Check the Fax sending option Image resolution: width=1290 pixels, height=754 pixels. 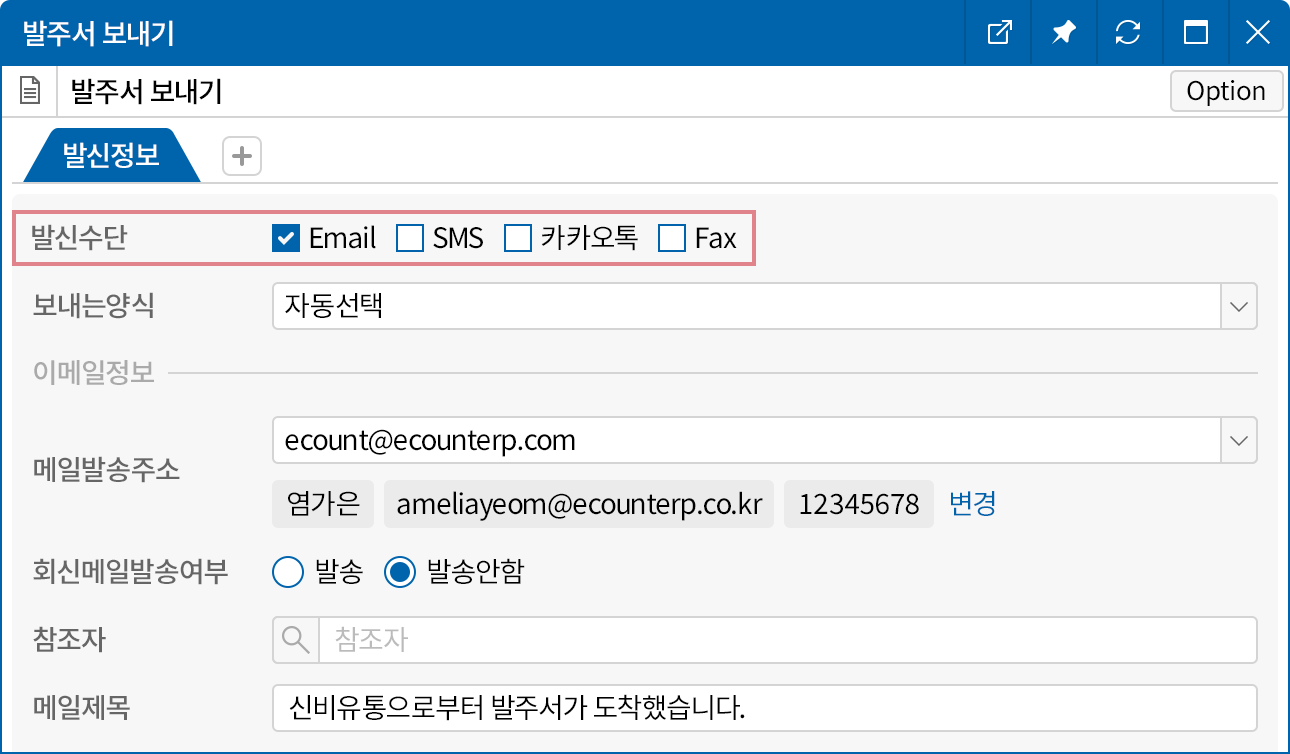coord(672,238)
